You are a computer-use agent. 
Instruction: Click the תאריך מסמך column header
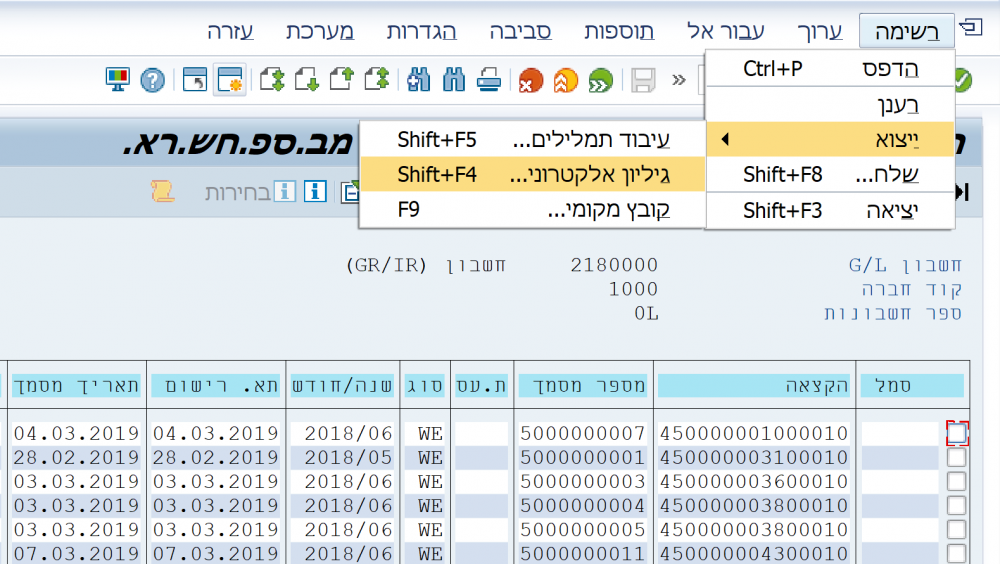pyautogui.click(x=76, y=385)
